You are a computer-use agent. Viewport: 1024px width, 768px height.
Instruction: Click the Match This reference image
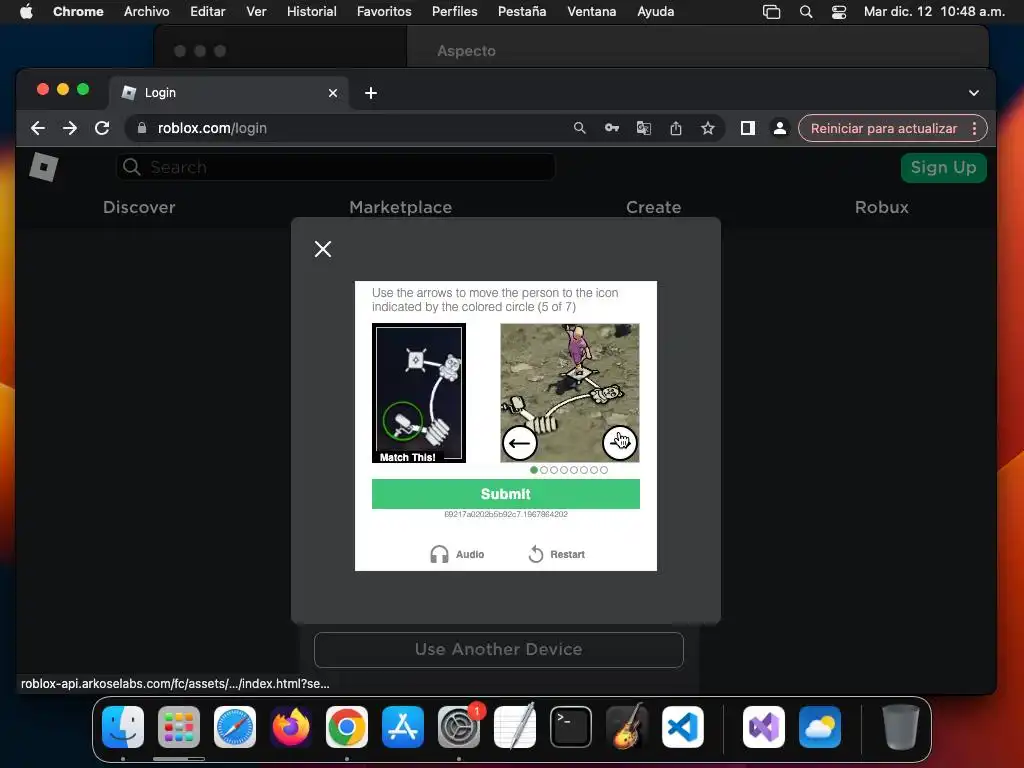click(419, 393)
